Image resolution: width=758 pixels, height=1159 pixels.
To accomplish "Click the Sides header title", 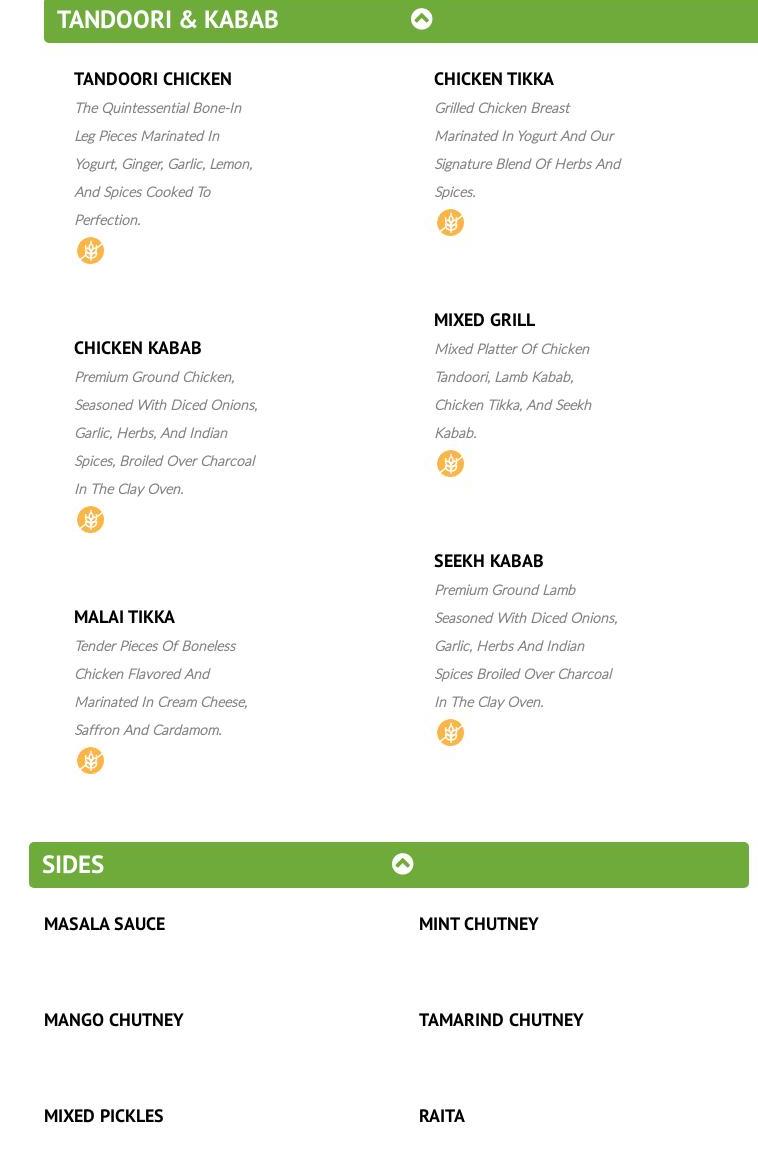I will pos(73,864).
